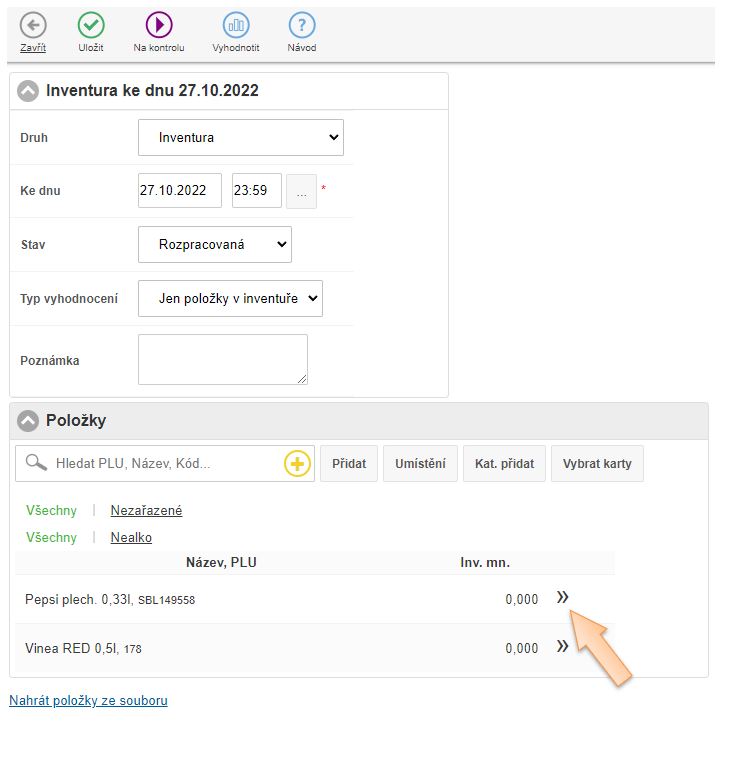Click the yellow plus add icon
The height and width of the screenshot is (759, 733).
point(298,464)
